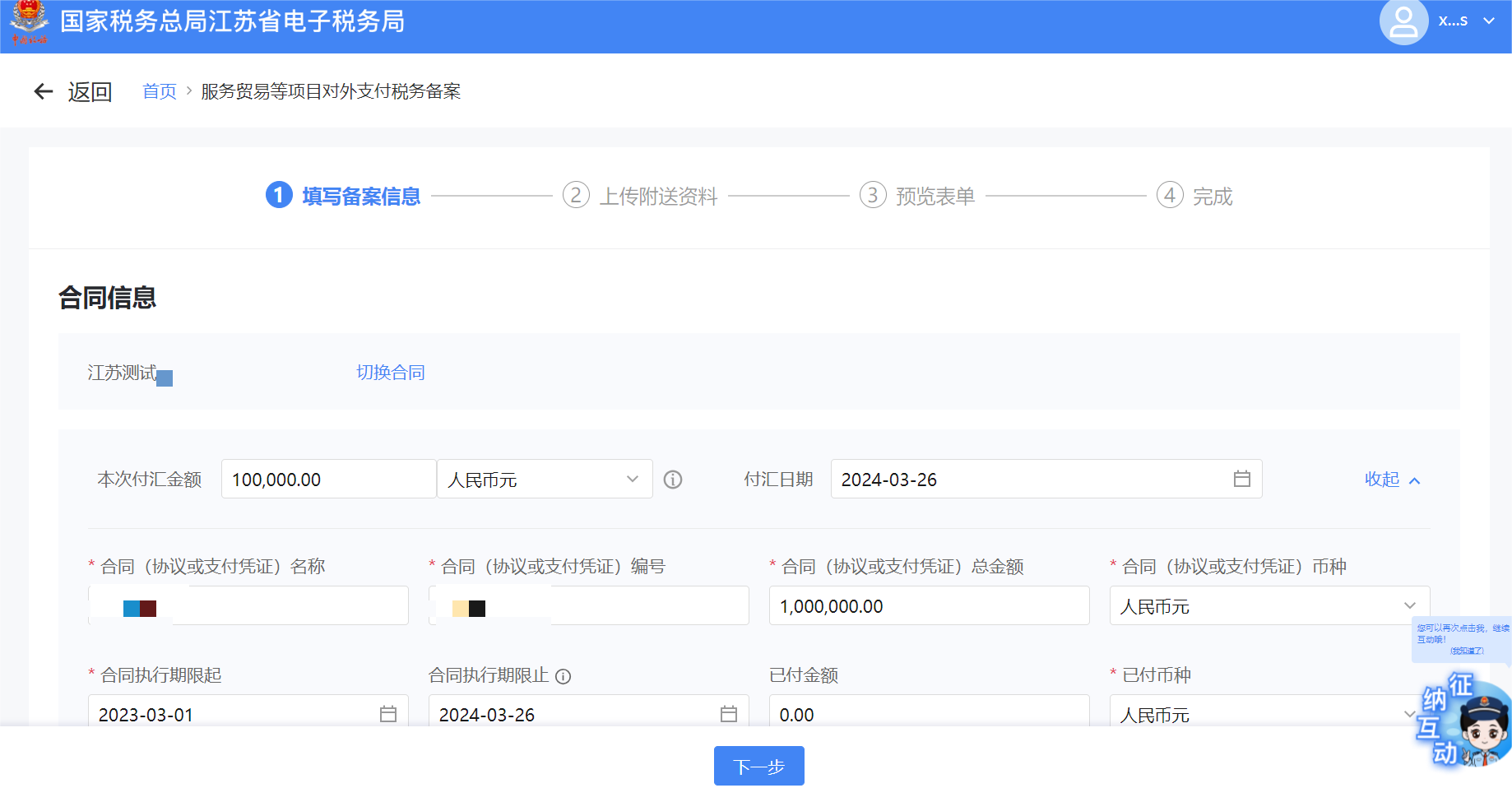The image size is (1512, 788).
Task: Select step 2 上传附送资料
Action: (x=641, y=196)
